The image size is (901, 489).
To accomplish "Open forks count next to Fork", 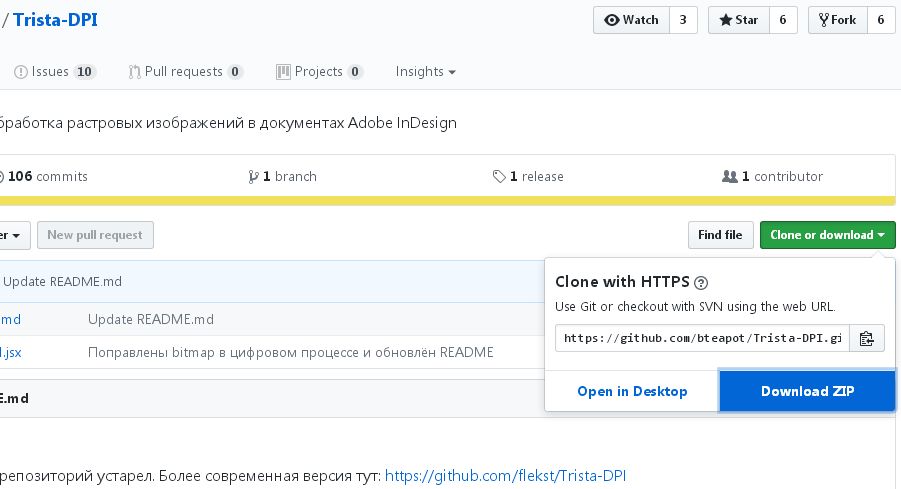I will click(x=881, y=20).
